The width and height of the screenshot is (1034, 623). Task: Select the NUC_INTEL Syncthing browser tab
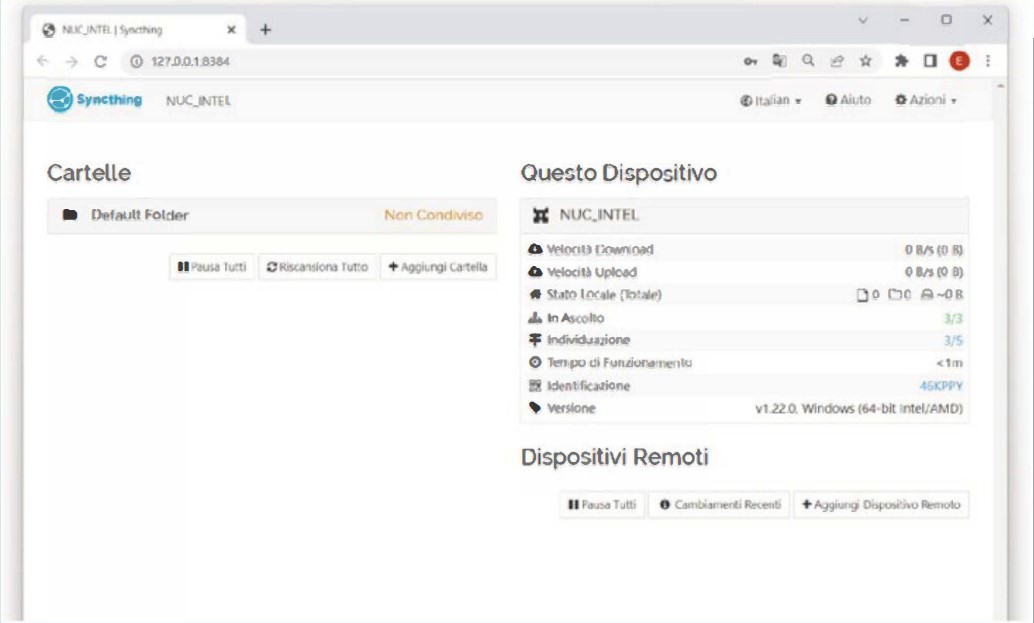tap(138, 30)
